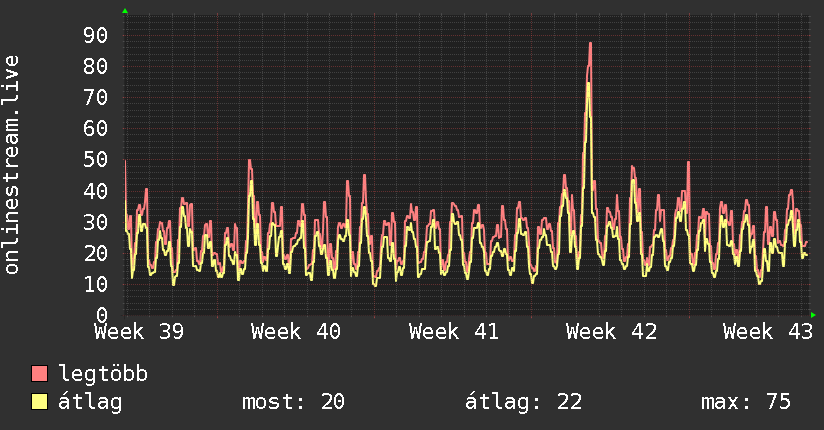Click the 60 y-axis value
This screenshot has width=824, height=430.
pyautogui.click(x=96, y=129)
